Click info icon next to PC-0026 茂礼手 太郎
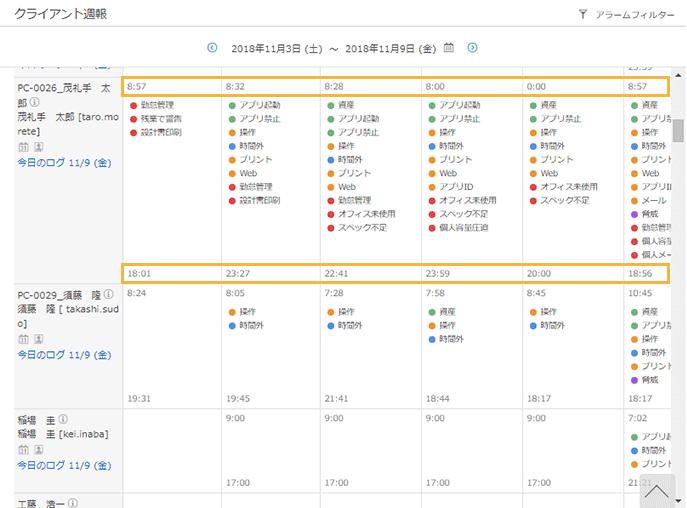 tap(35, 102)
